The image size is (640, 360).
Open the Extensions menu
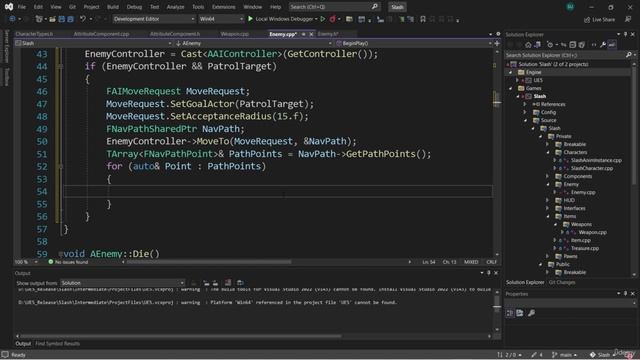click(223, 7)
